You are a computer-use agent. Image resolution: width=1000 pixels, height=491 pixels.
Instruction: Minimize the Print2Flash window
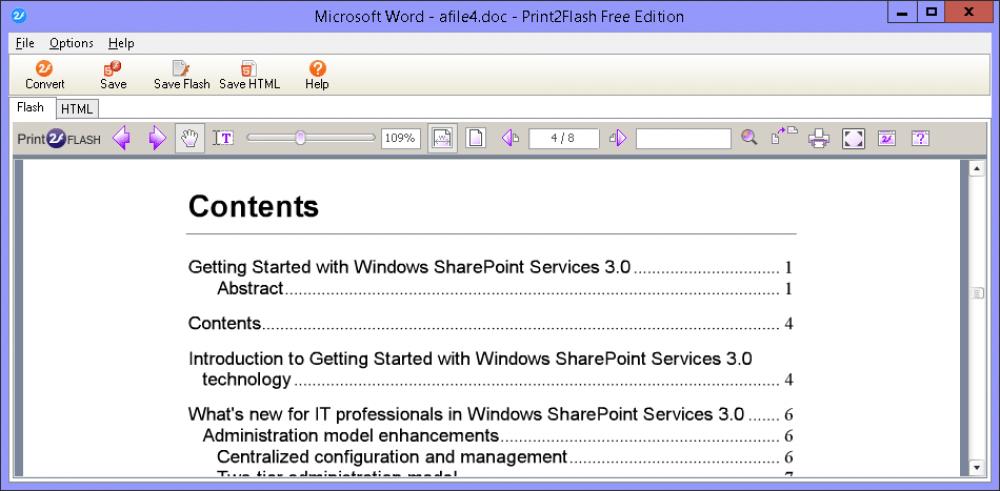(x=902, y=11)
